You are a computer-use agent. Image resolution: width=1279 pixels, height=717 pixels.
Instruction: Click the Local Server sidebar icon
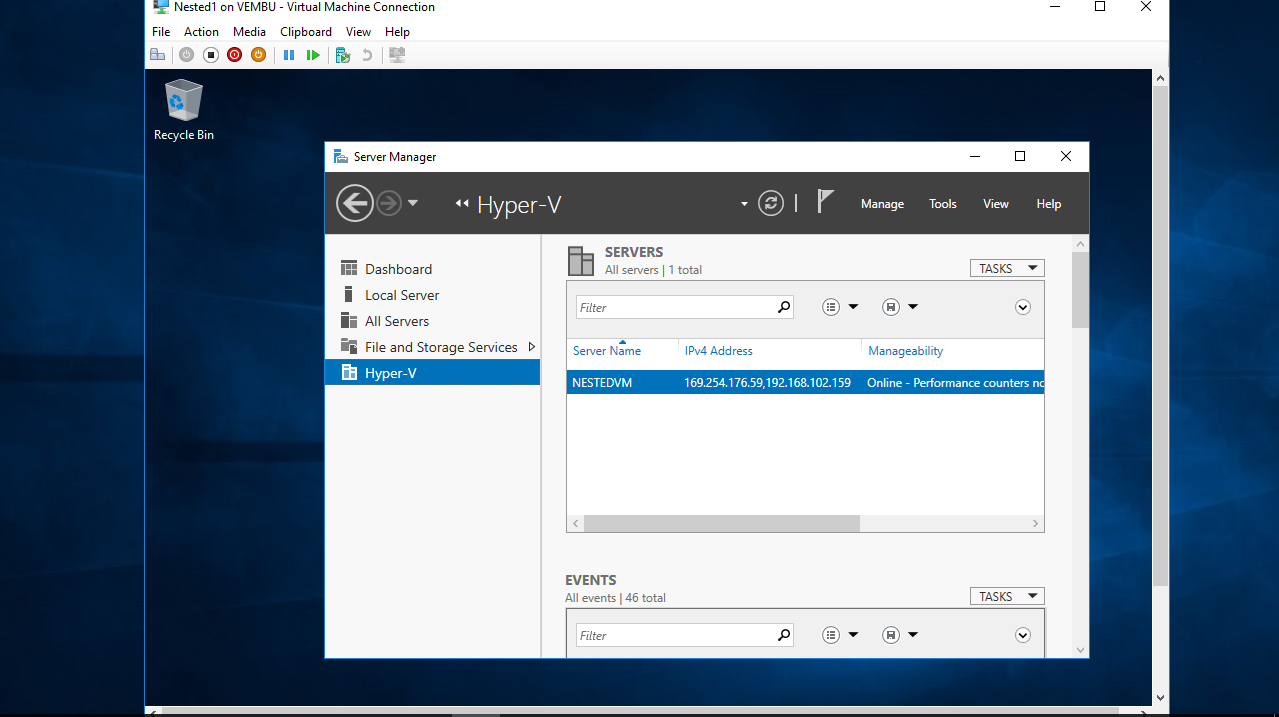[349, 294]
